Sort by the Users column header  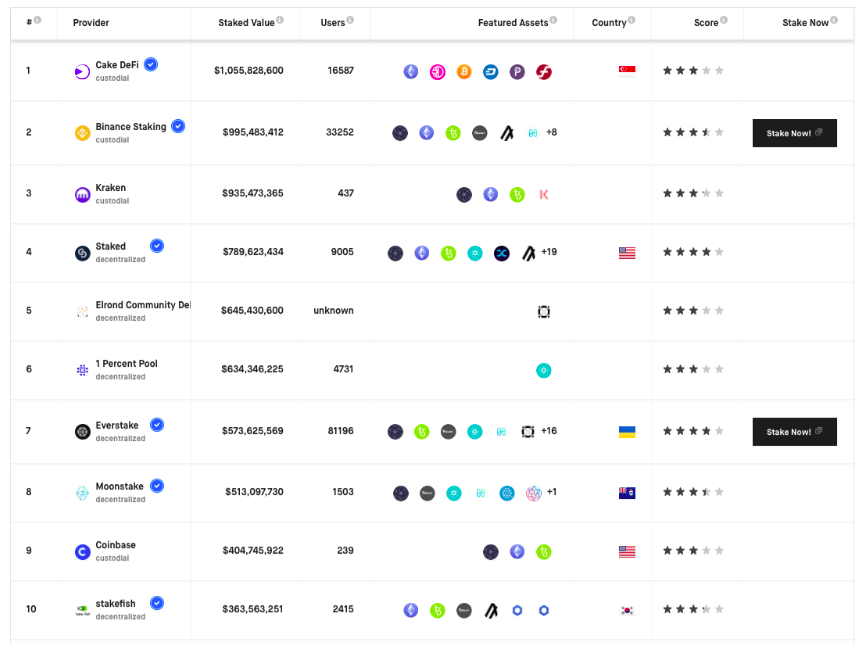click(x=333, y=23)
